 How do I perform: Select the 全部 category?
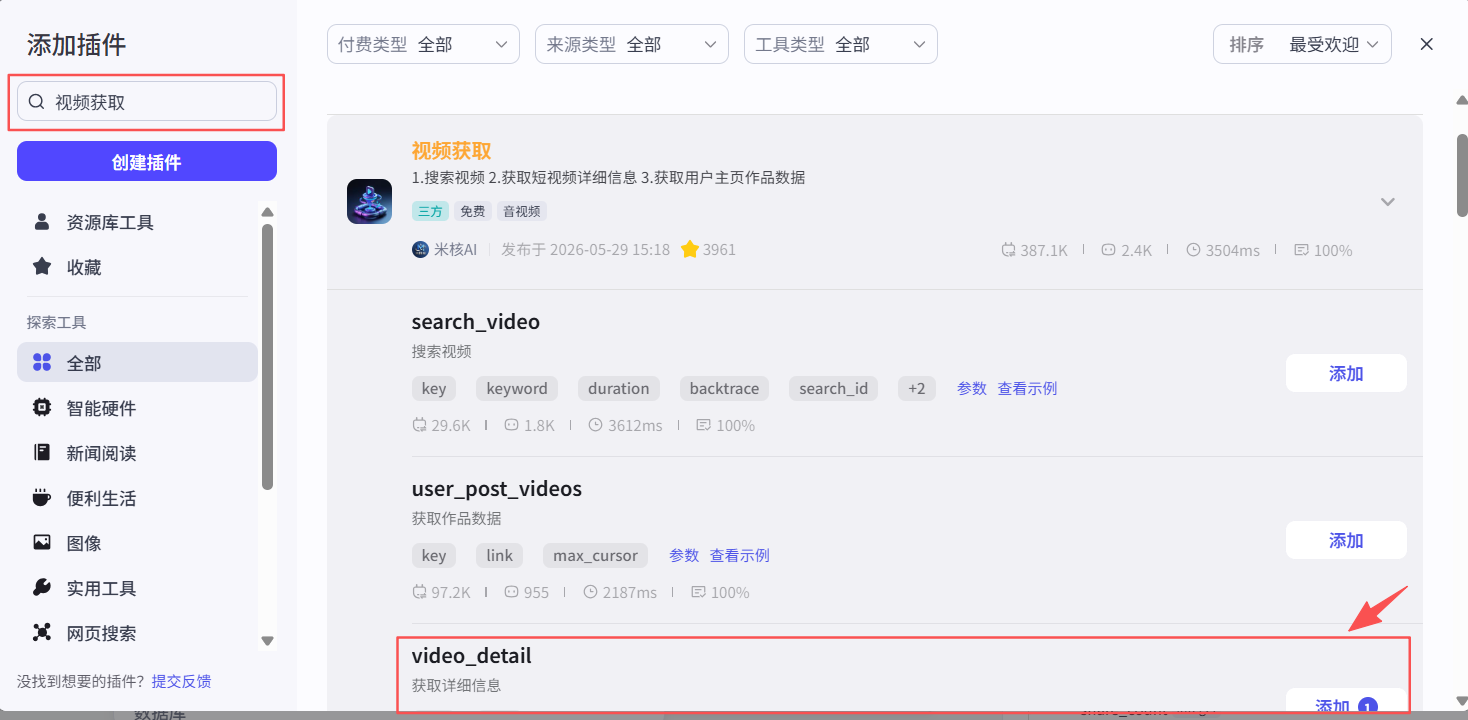click(137, 363)
